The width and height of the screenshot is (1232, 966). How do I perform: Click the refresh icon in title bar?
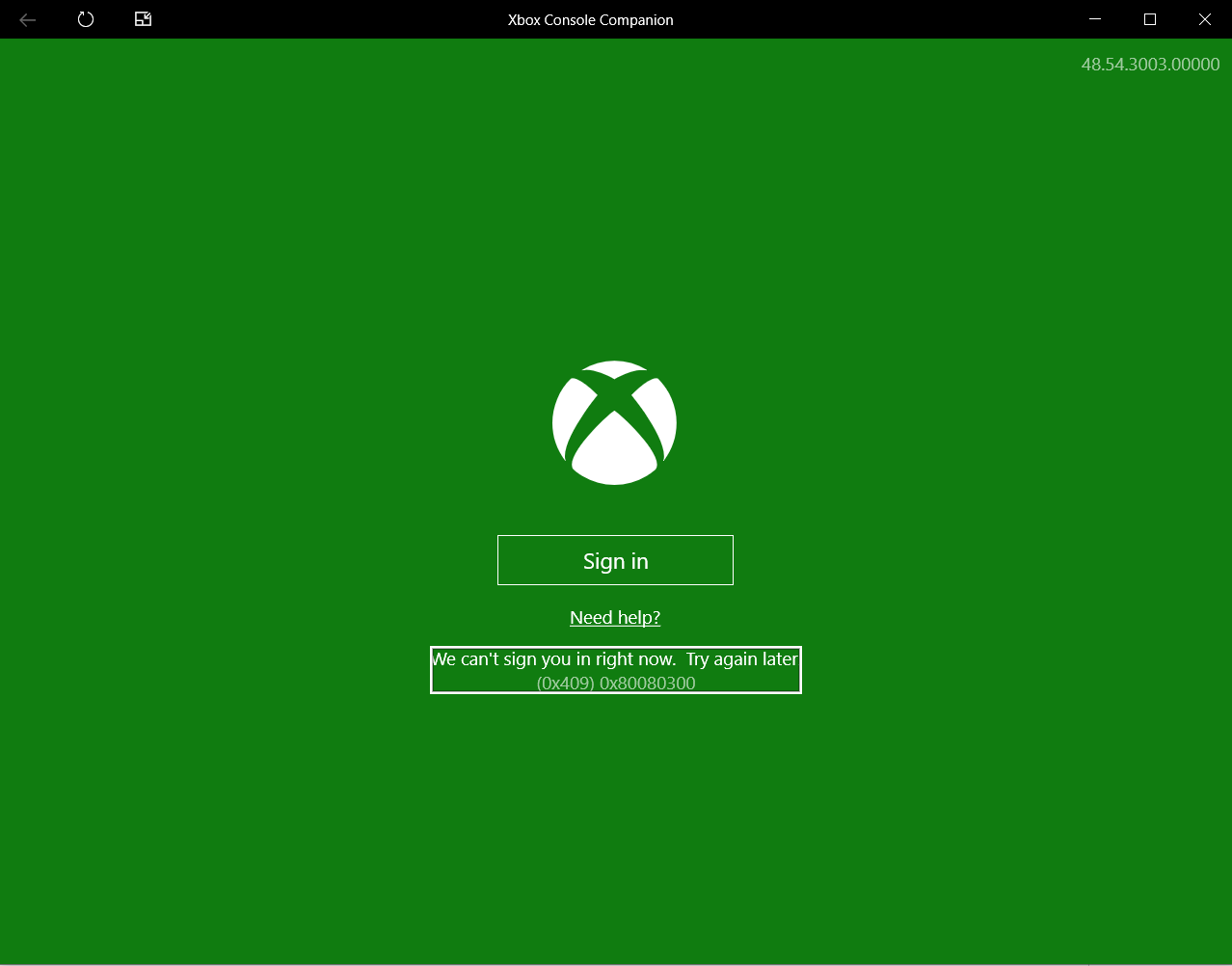point(86,19)
